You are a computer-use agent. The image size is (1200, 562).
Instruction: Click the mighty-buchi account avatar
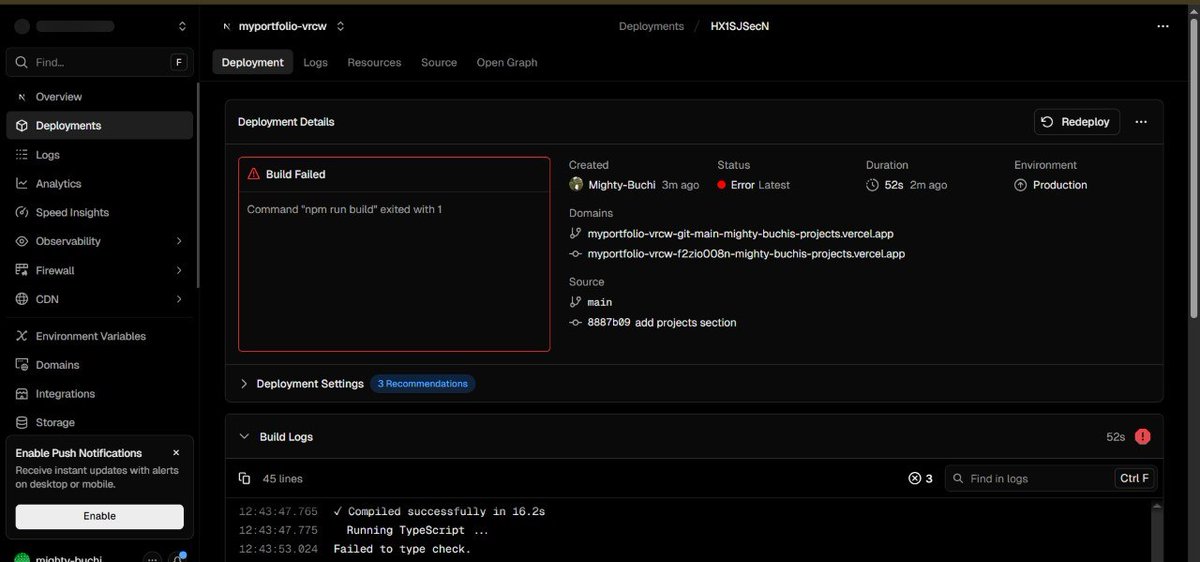[x=22, y=558]
